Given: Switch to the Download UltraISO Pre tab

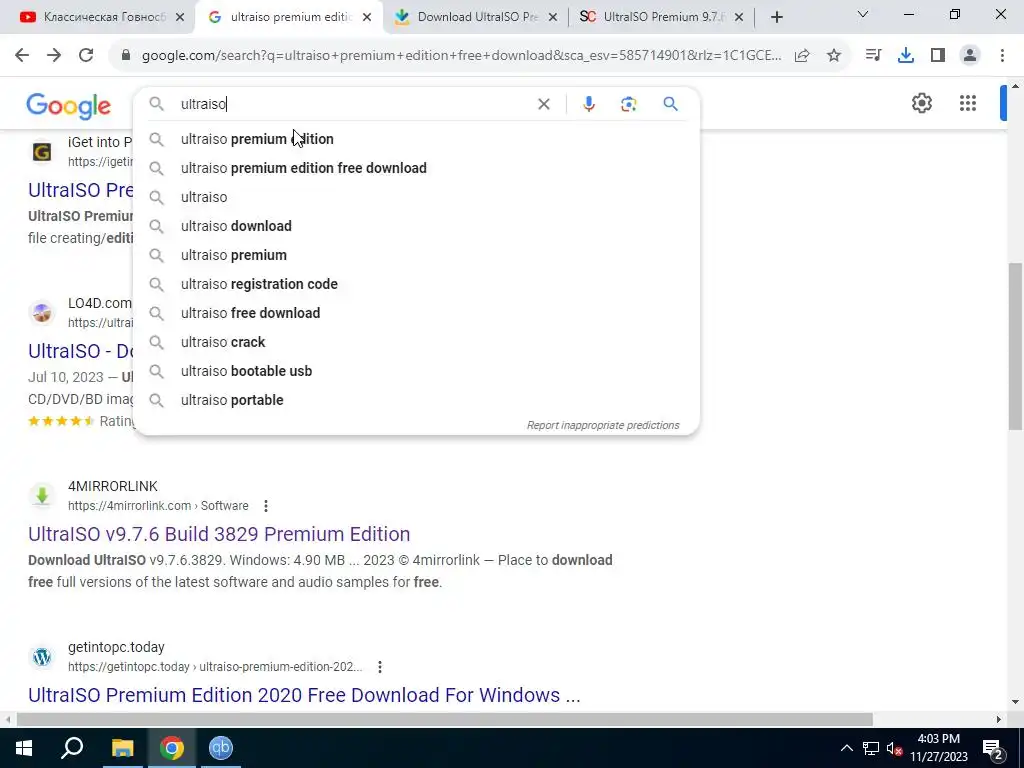Looking at the screenshot, I should tap(475, 17).
